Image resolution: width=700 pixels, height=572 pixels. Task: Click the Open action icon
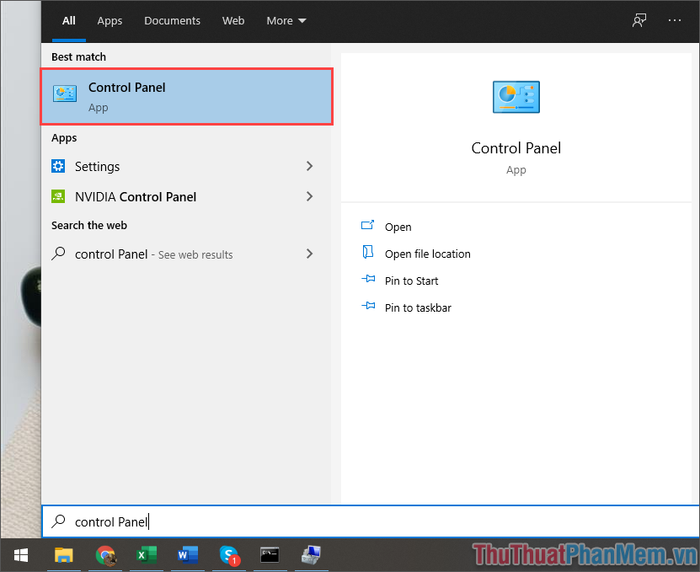(x=367, y=225)
